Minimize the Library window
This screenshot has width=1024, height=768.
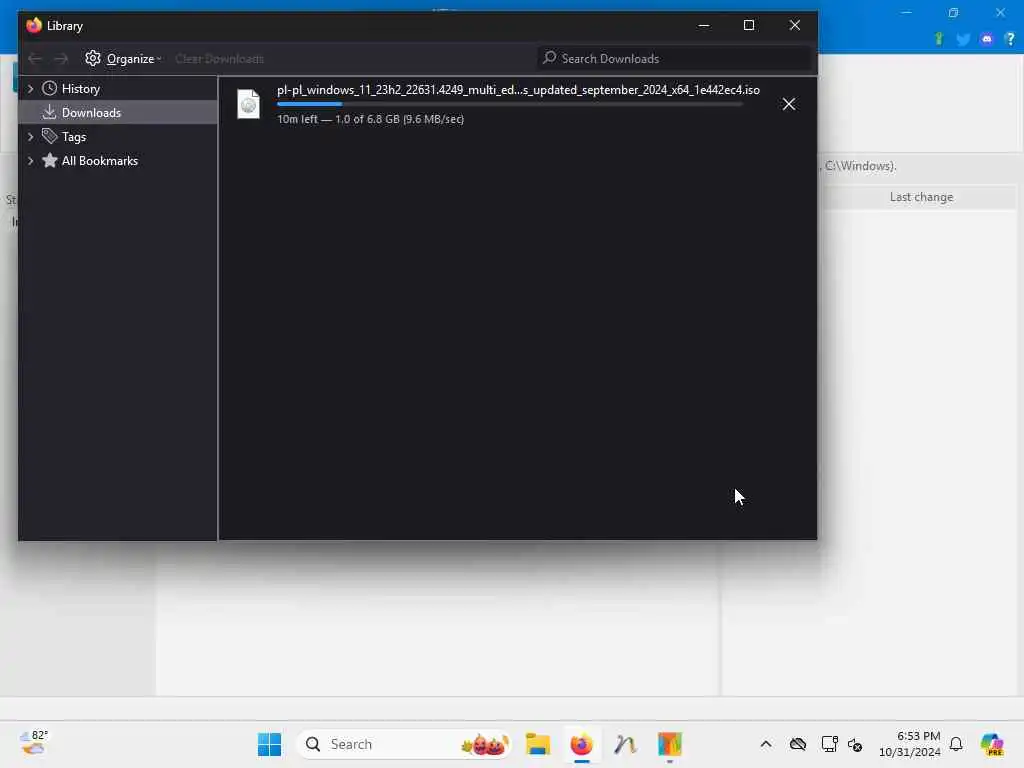coord(703,25)
